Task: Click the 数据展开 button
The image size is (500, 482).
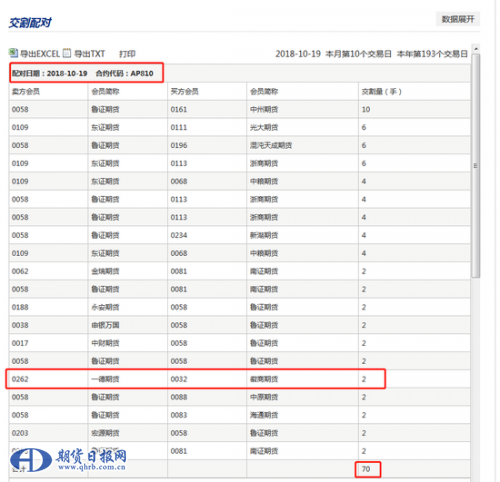Action: [x=458, y=19]
